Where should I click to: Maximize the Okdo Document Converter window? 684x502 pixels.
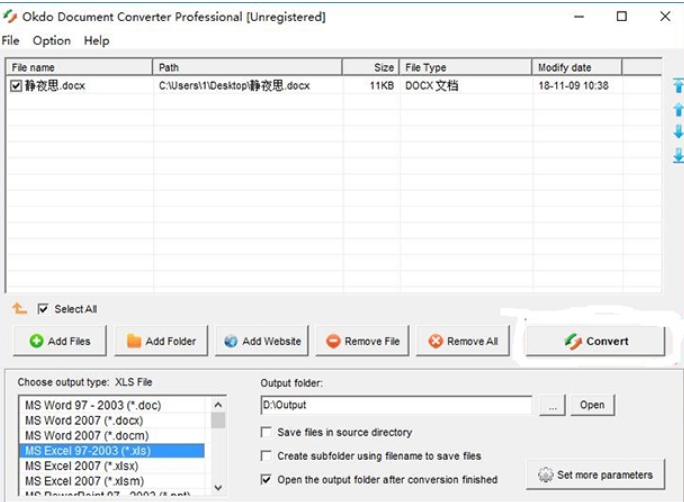(622, 17)
